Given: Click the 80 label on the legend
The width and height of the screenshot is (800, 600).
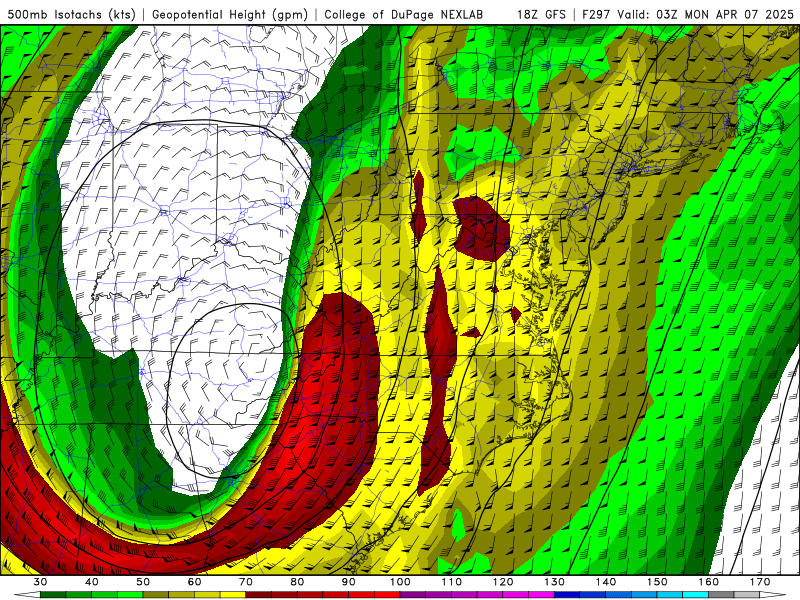Looking at the screenshot, I should [x=297, y=582].
